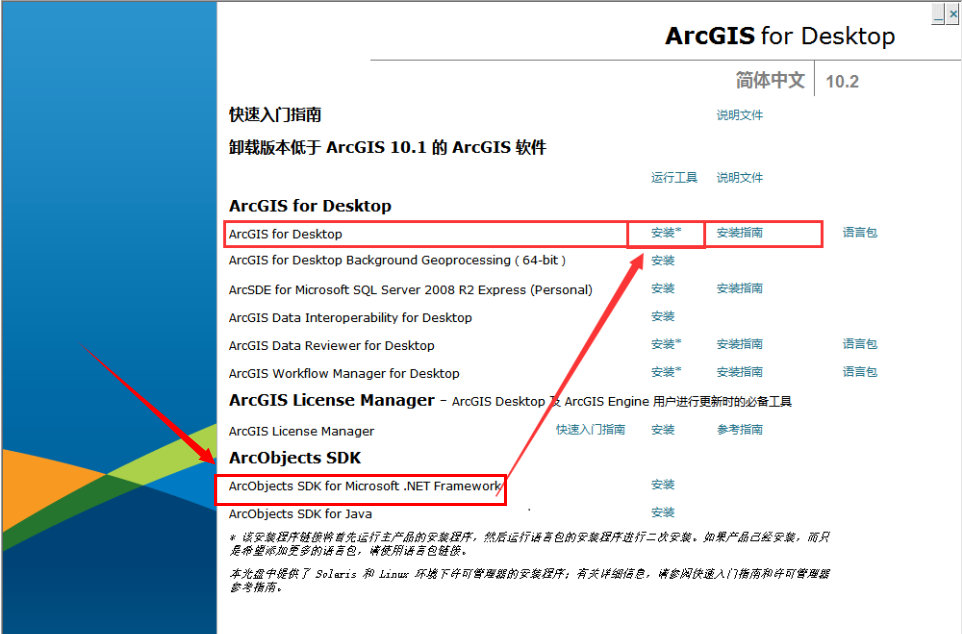The image size is (962, 634).
Task: Click 安装 for ArcGIS License Manager
Action: pyautogui.click(x=663, y=430)
